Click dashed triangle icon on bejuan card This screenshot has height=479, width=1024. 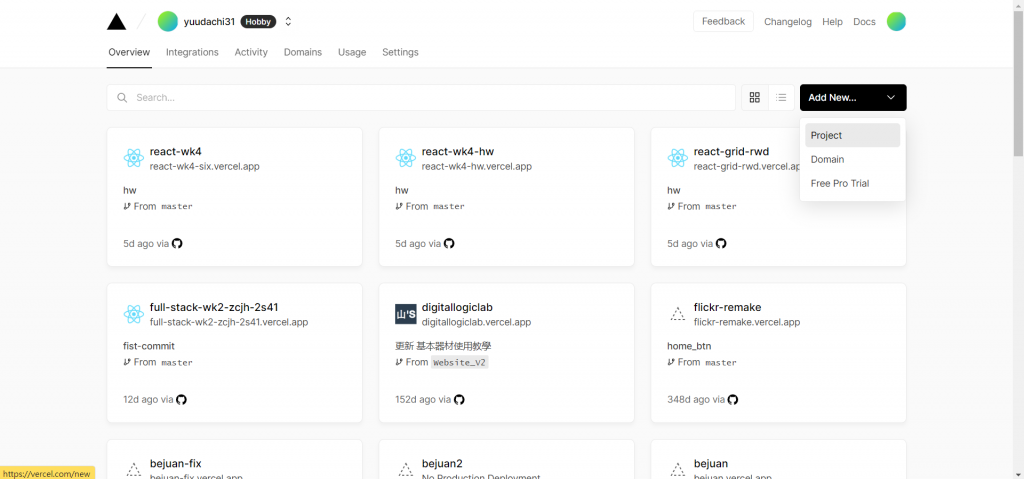pos(677,470)
